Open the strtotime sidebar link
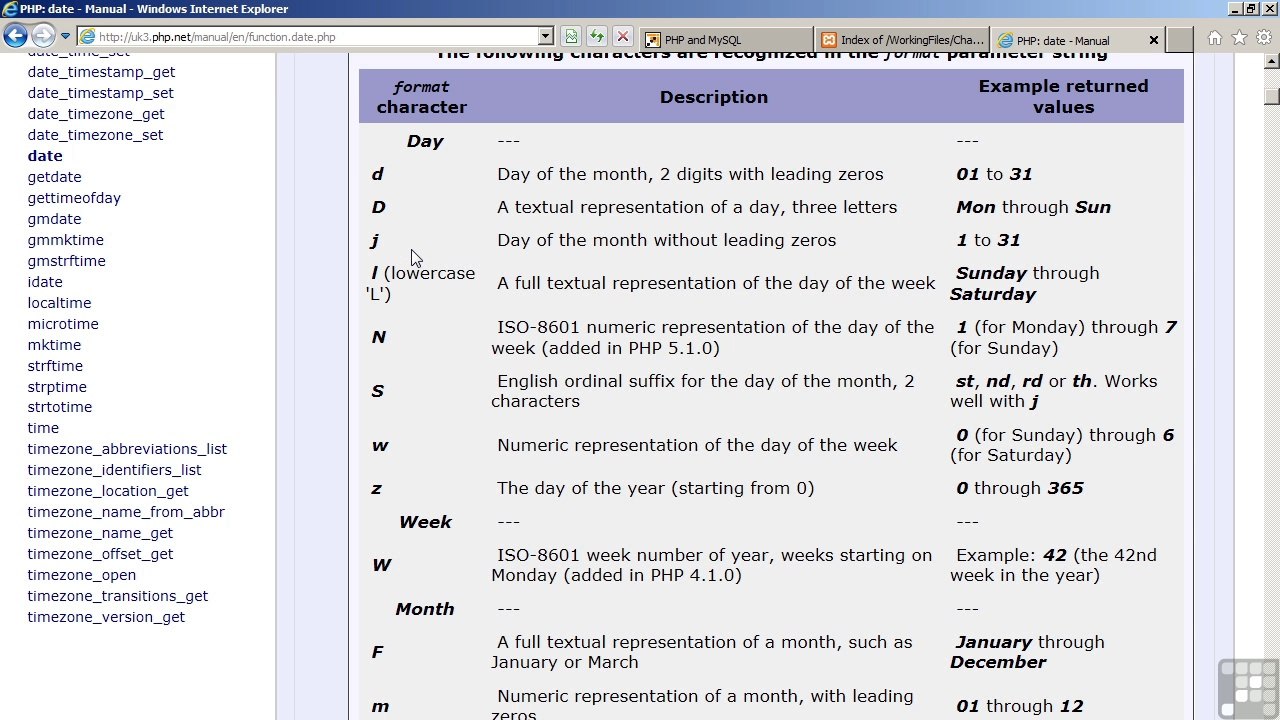 point(59,407)
